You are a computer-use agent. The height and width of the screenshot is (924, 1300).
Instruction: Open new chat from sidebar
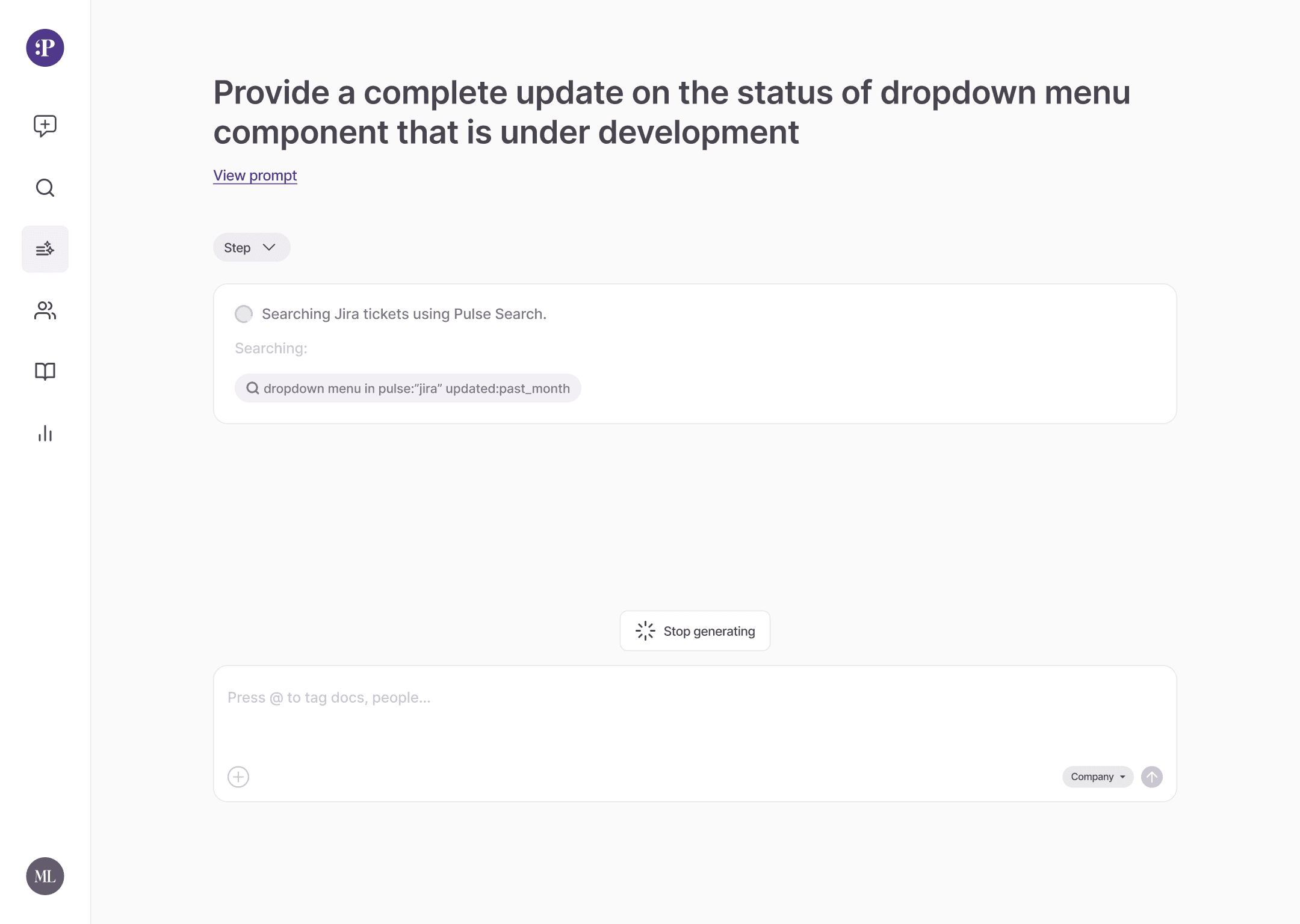pos(45,126)
